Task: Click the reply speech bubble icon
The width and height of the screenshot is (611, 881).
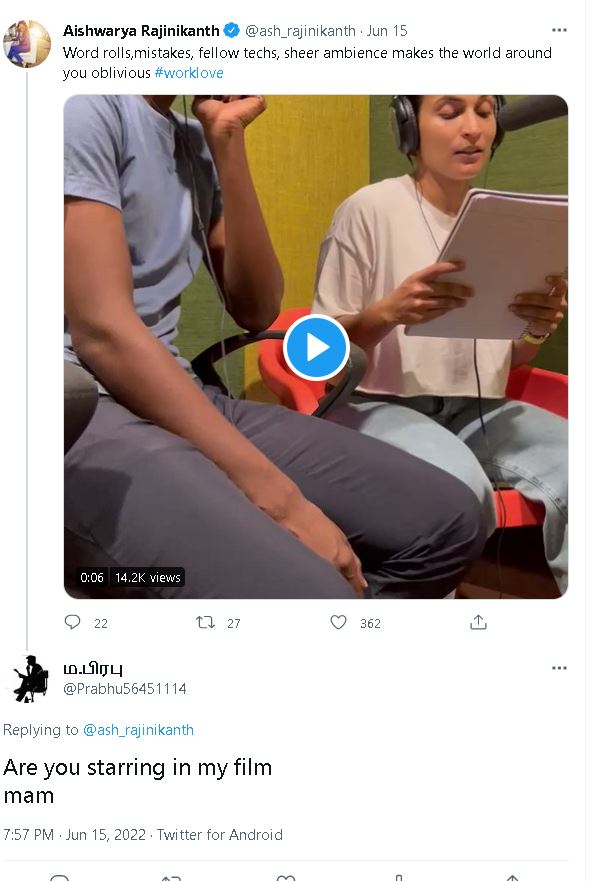Action: 72,622
